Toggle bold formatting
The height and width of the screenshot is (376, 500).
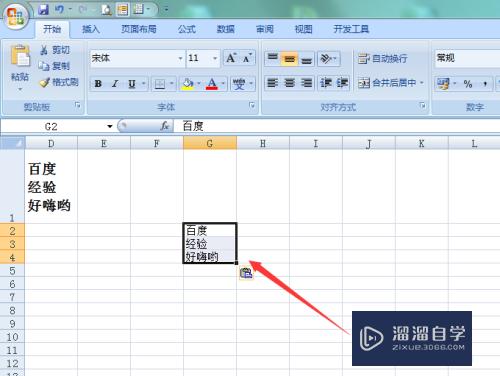coord(98,84)
